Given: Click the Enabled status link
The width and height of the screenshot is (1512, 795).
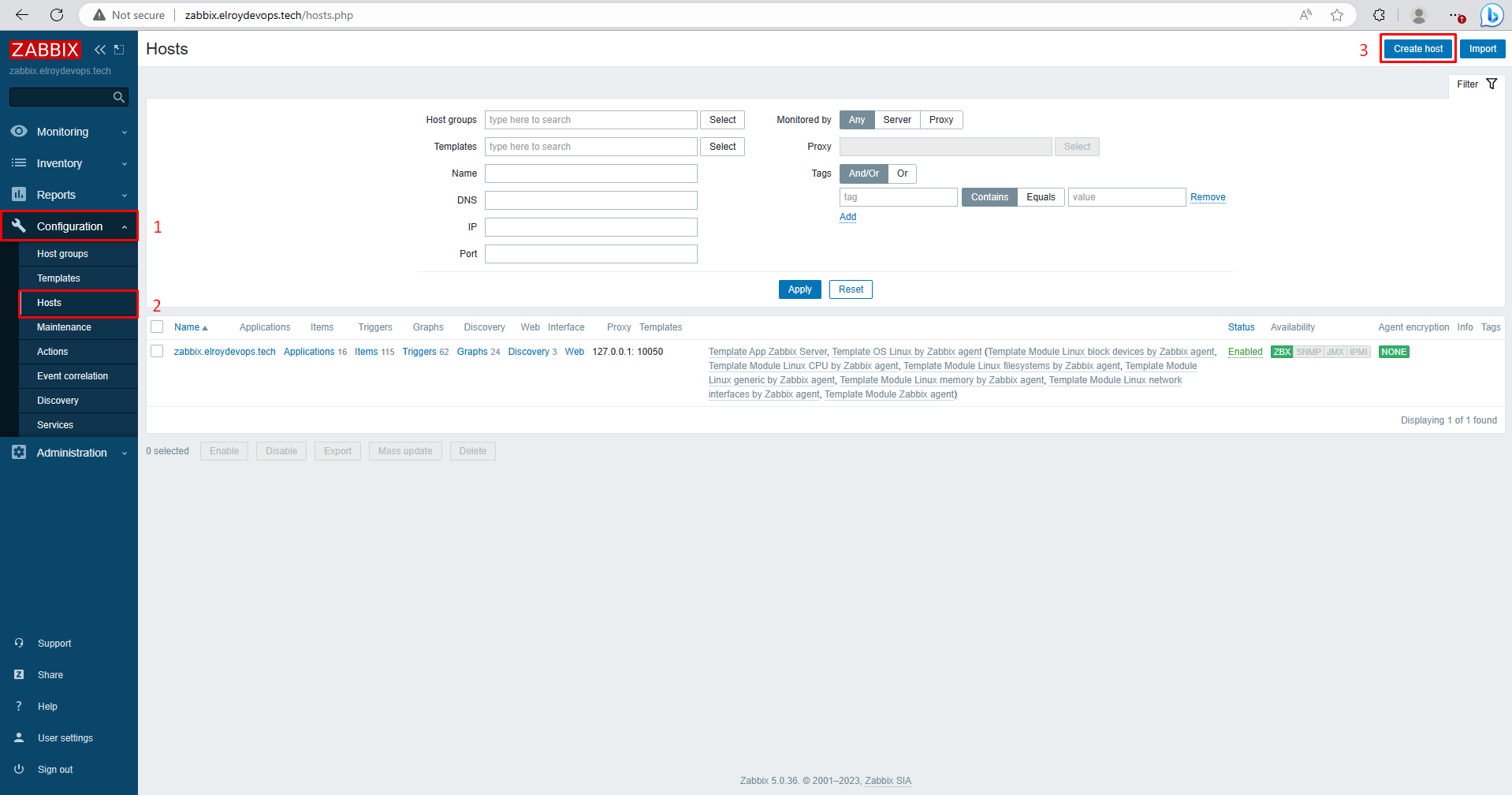Looking at the screenshot, I should coord(1245,352).
